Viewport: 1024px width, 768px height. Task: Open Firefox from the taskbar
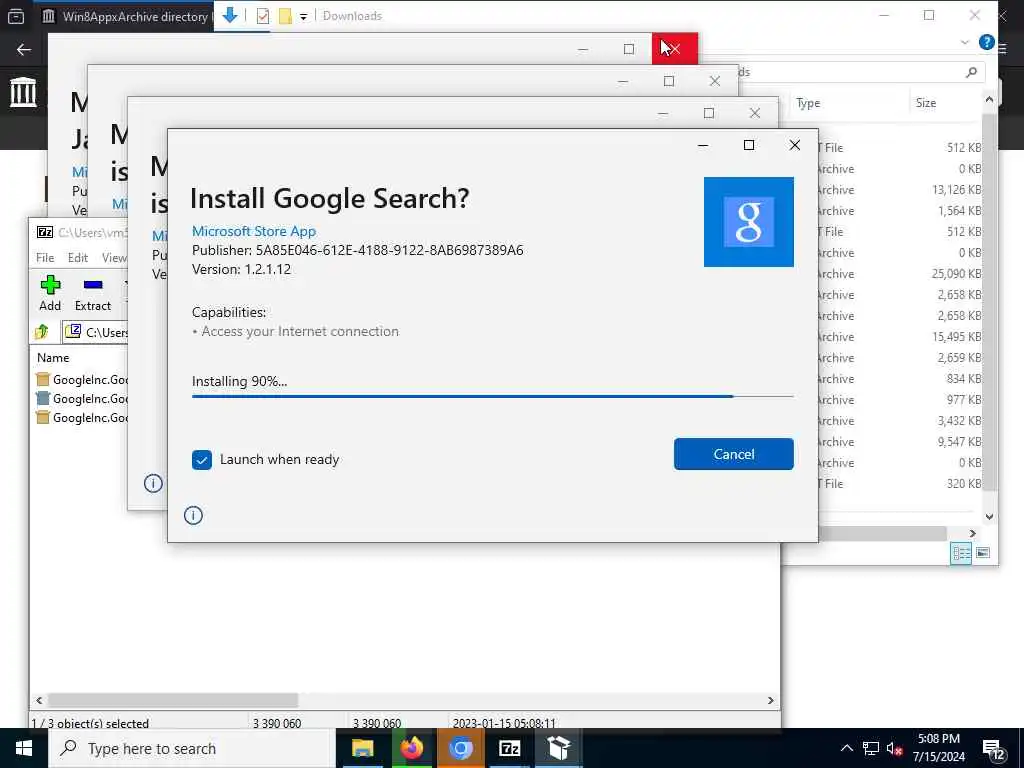411,748
